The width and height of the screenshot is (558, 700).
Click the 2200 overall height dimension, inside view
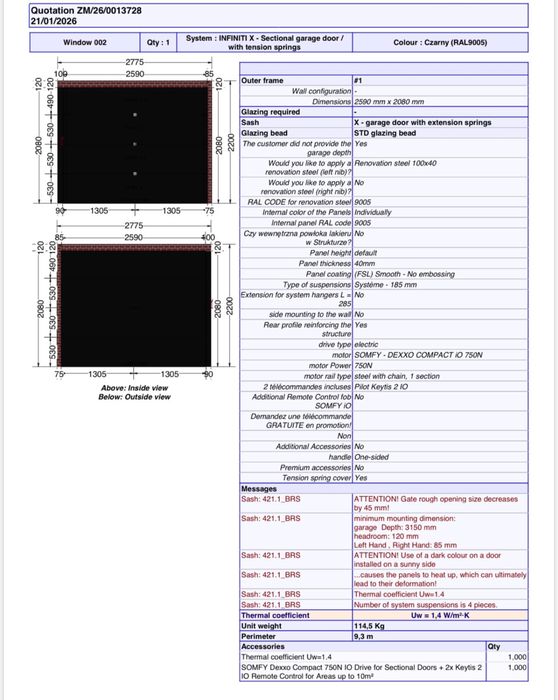(231, 142)
